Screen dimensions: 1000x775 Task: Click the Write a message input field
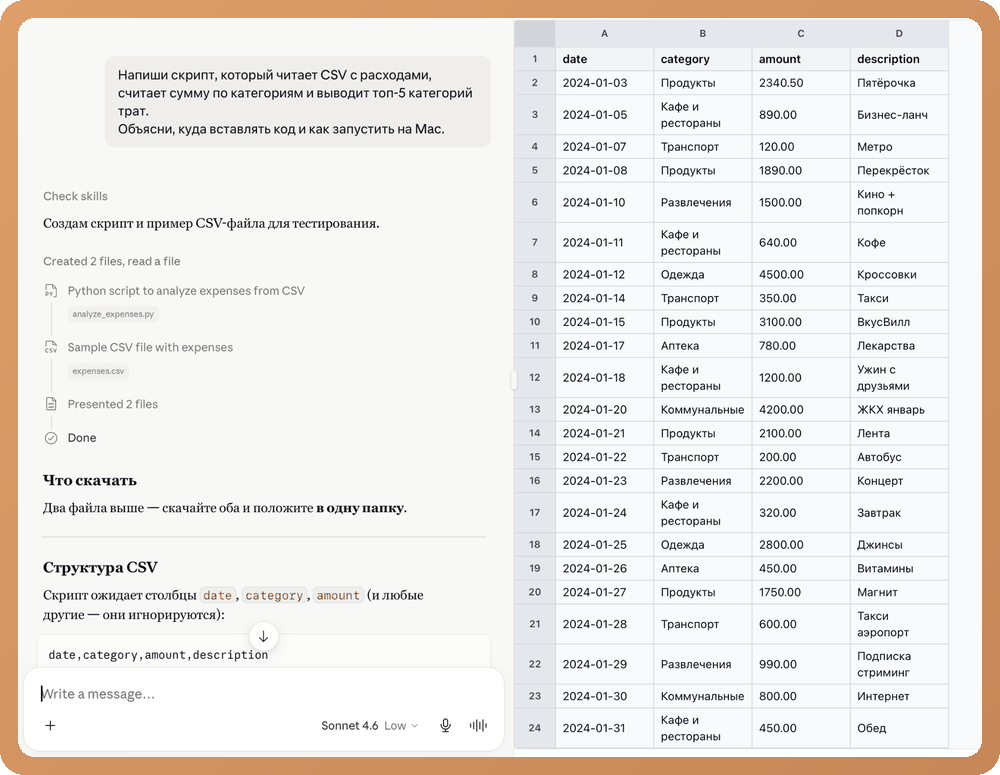coord(263,694)
